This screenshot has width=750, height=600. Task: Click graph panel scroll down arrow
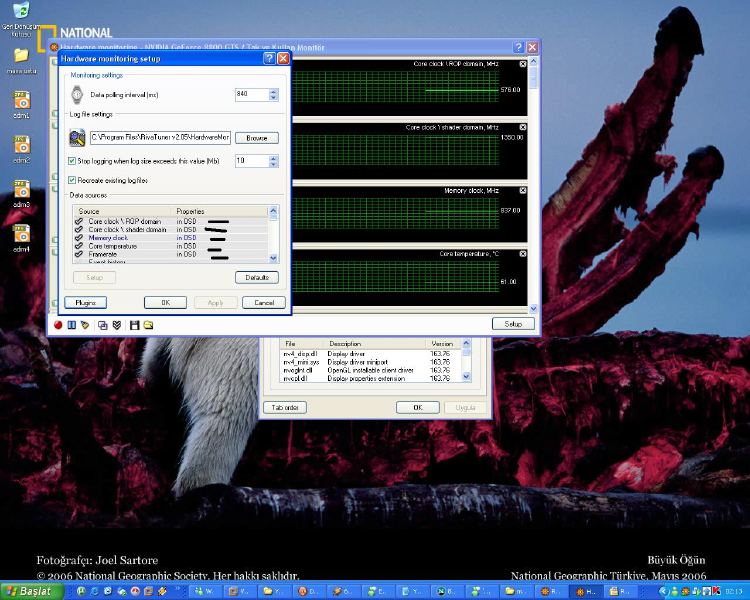pos(533,309)
